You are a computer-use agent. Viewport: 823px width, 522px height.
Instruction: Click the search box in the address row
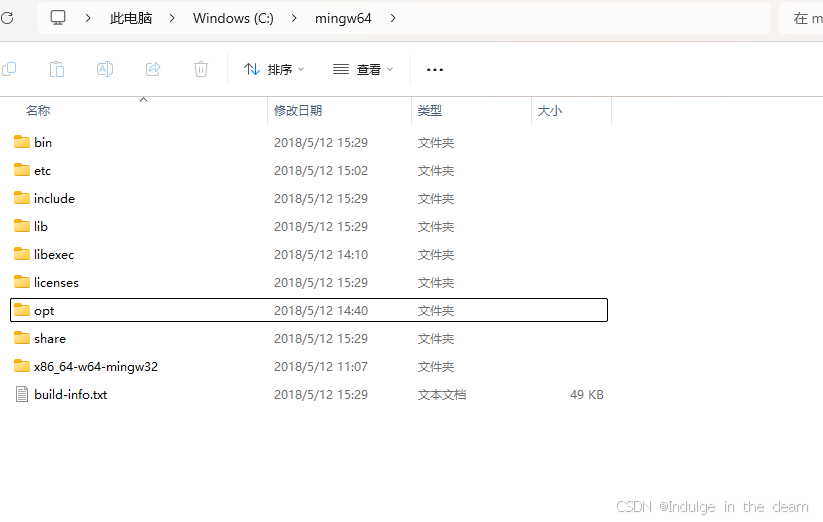tap(801, 18)
